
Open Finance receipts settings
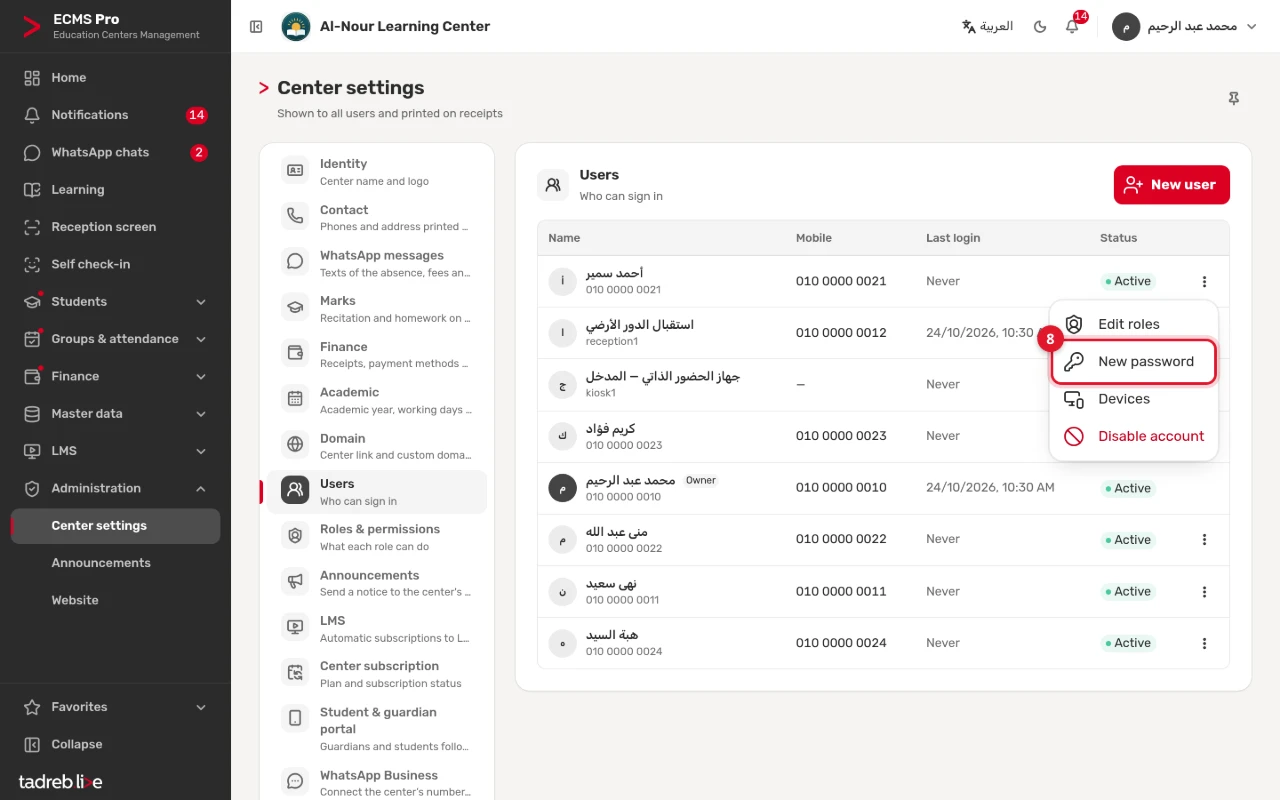pyautogui.click(x=377, y=355)
